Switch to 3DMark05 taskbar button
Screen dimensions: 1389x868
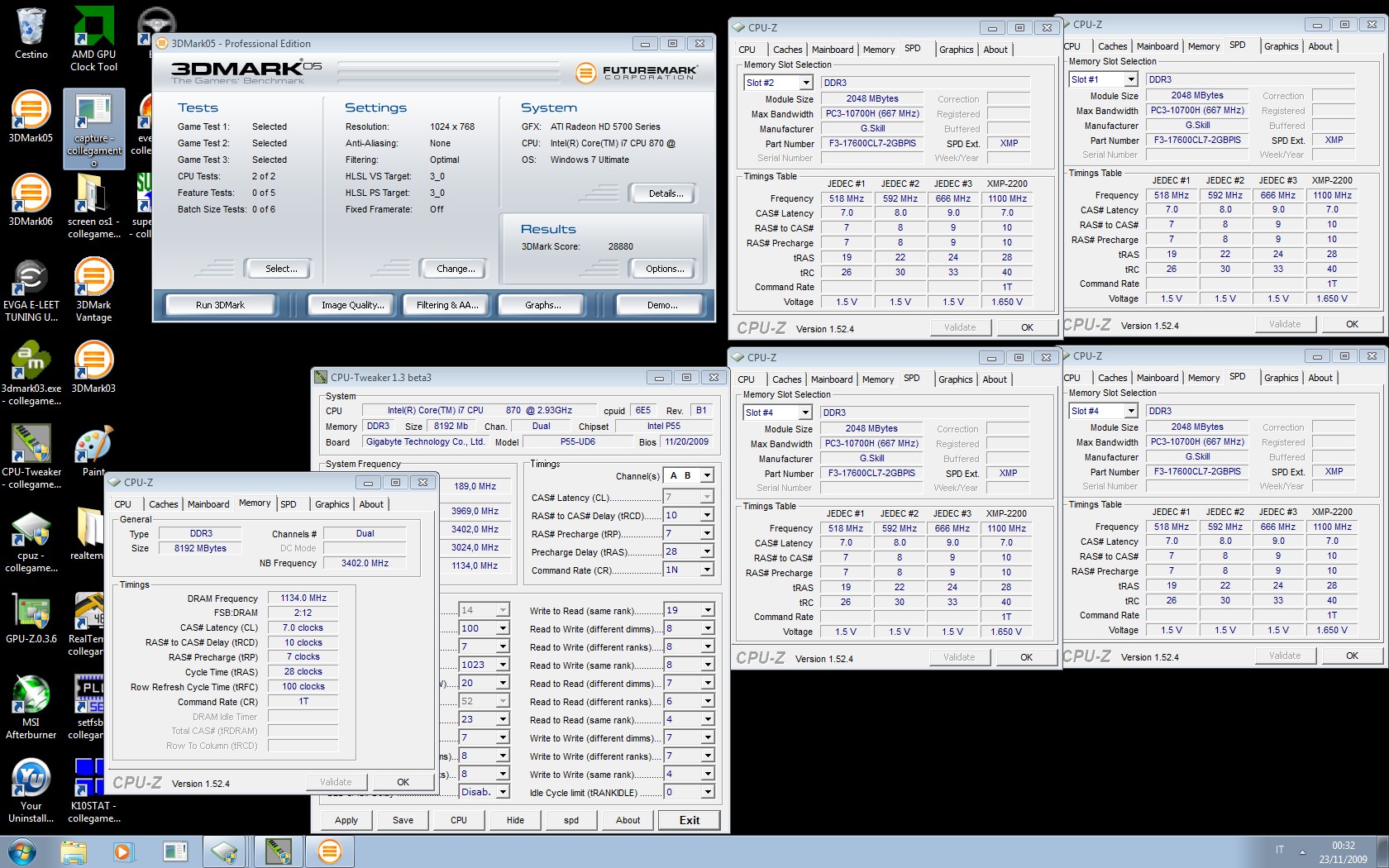click(x=329, y=851)
